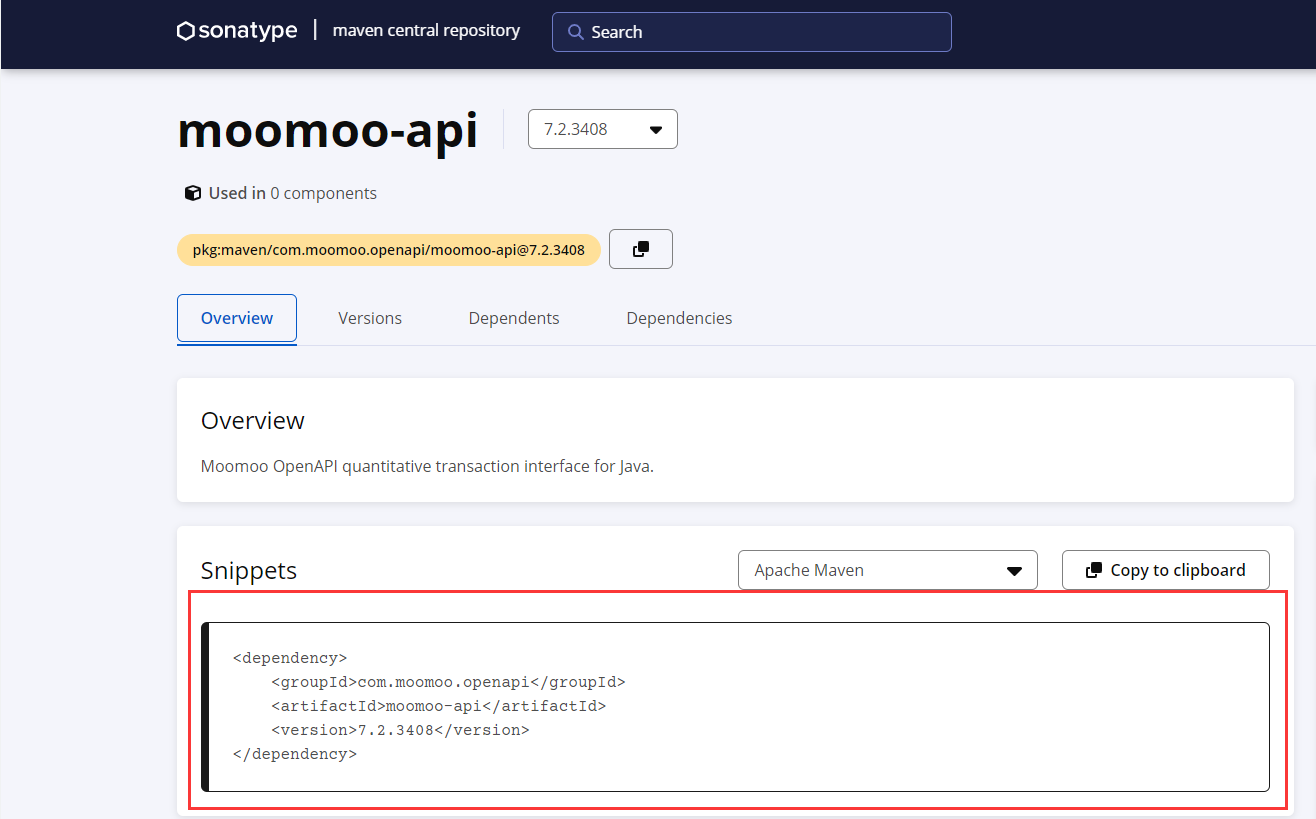Screen dimensions: 1316x819
Task: Click the copy icon inside Copy to clipboard
Action: click(1093, 570)
